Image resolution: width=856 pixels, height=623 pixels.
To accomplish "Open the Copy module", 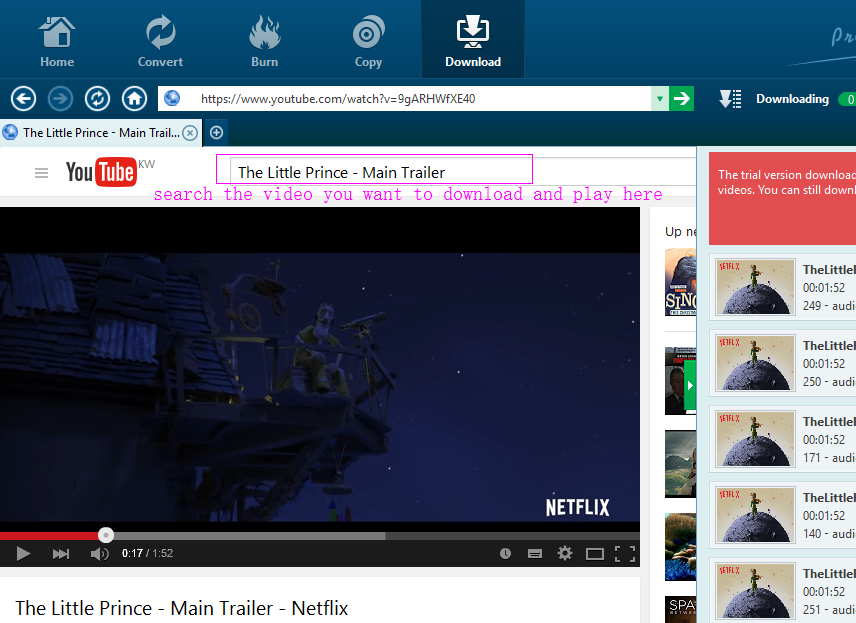I will click(368, 41).
